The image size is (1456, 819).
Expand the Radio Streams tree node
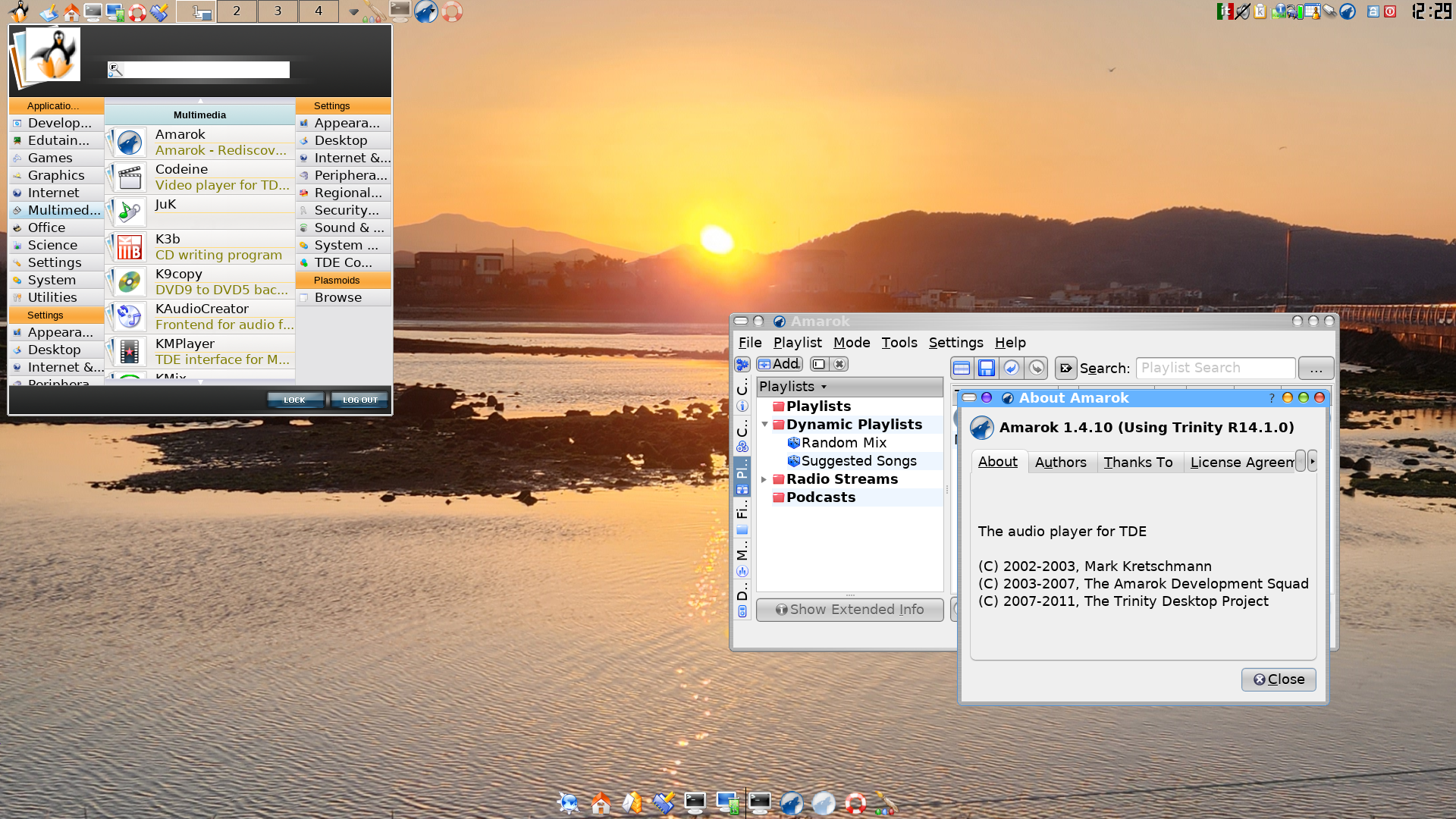click(x=764, y=479)
